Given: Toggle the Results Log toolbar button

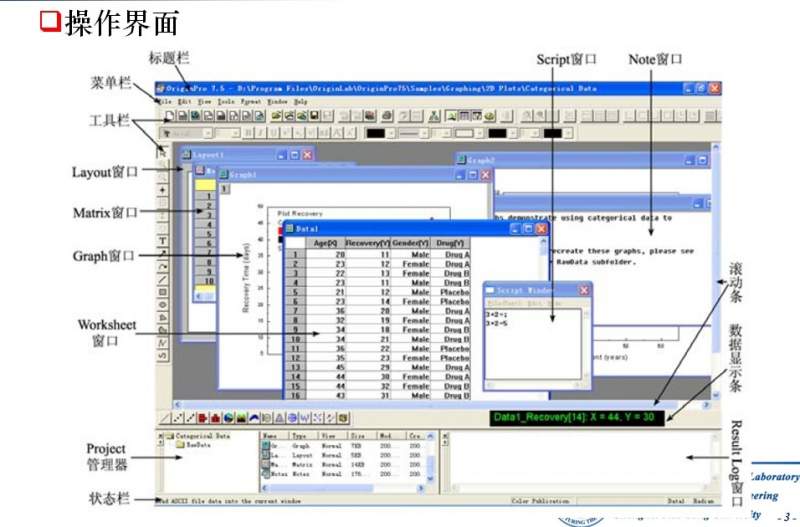Looking at the screenshot, I should (464, 116).
